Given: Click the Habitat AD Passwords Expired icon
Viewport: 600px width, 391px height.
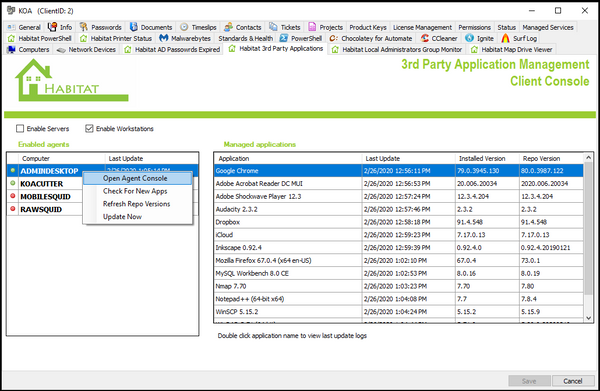Looking at the screenshot, I should [128, 50].
